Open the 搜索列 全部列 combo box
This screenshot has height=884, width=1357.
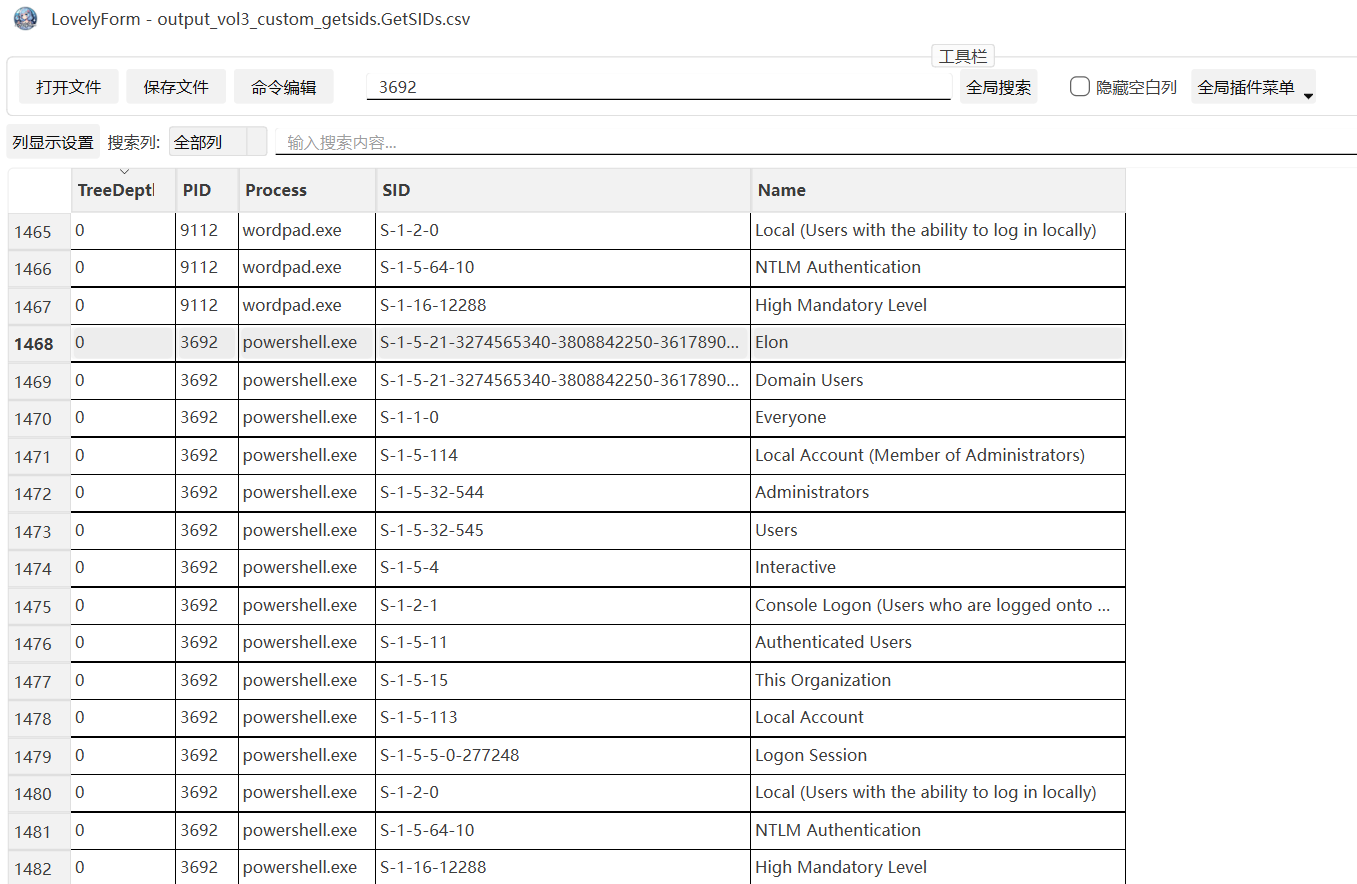click(x=218, y=142)
